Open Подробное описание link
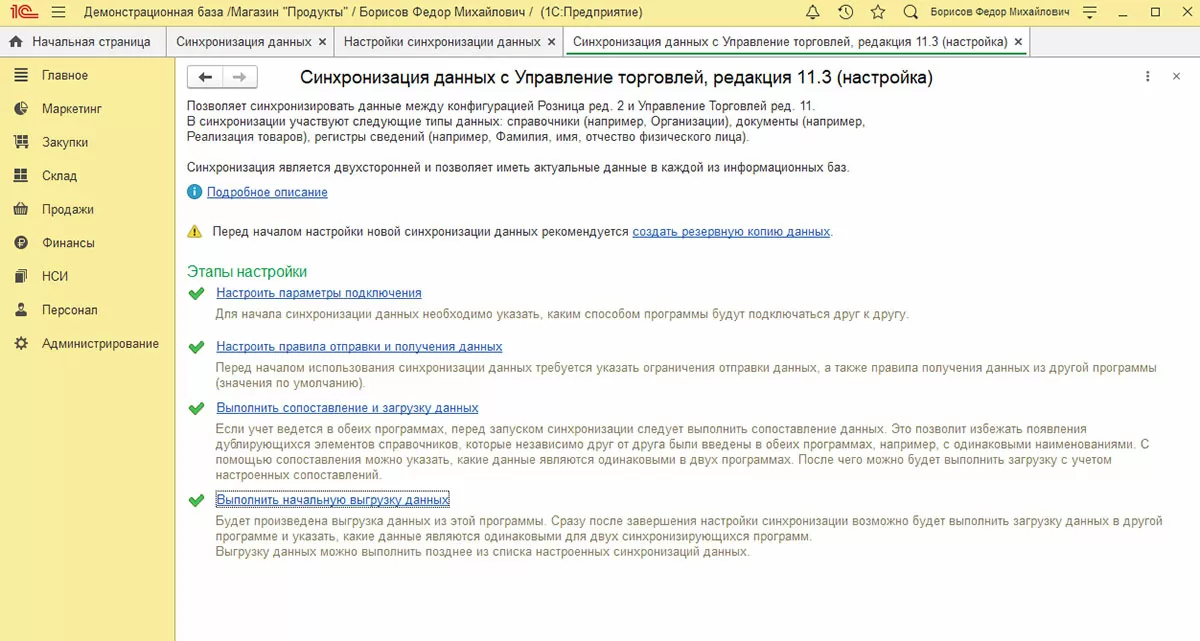1200x641 pixels. pyautogui.click(x=267, y=192)
